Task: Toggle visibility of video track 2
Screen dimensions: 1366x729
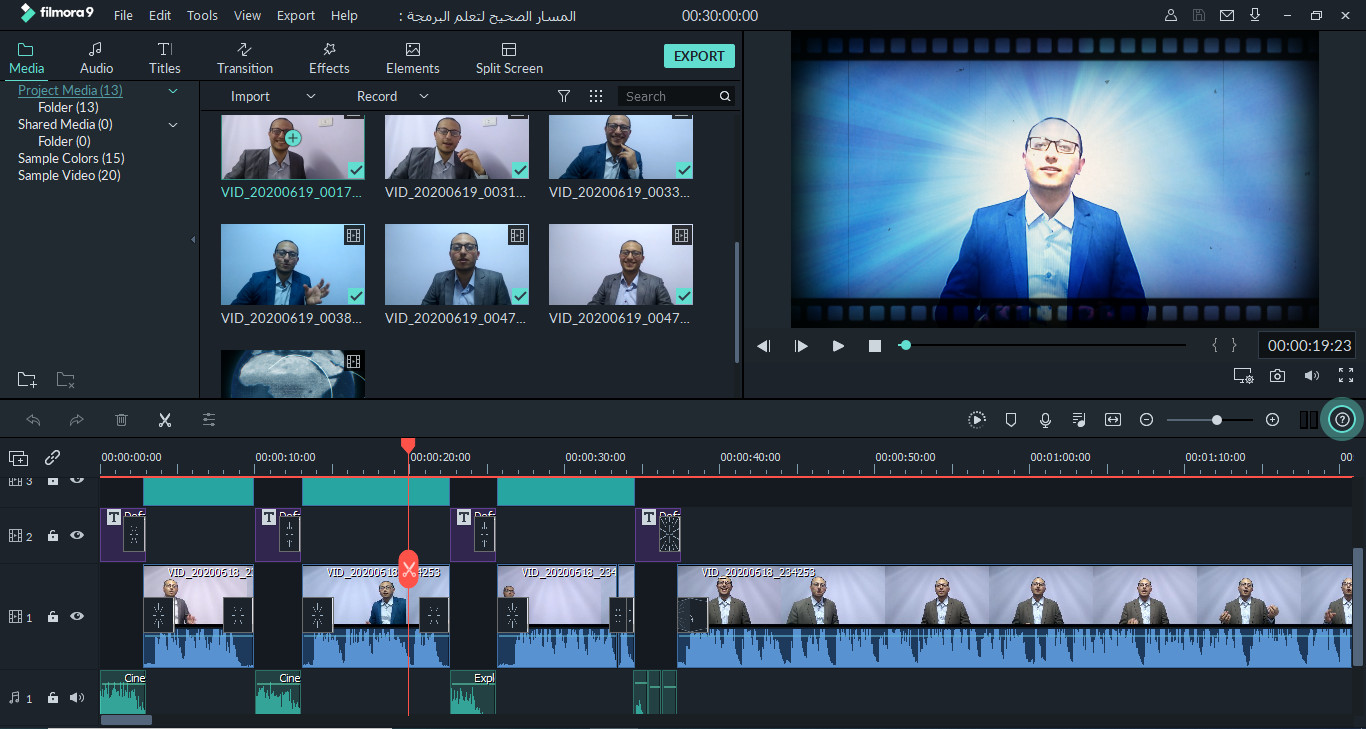Action: 76,535
